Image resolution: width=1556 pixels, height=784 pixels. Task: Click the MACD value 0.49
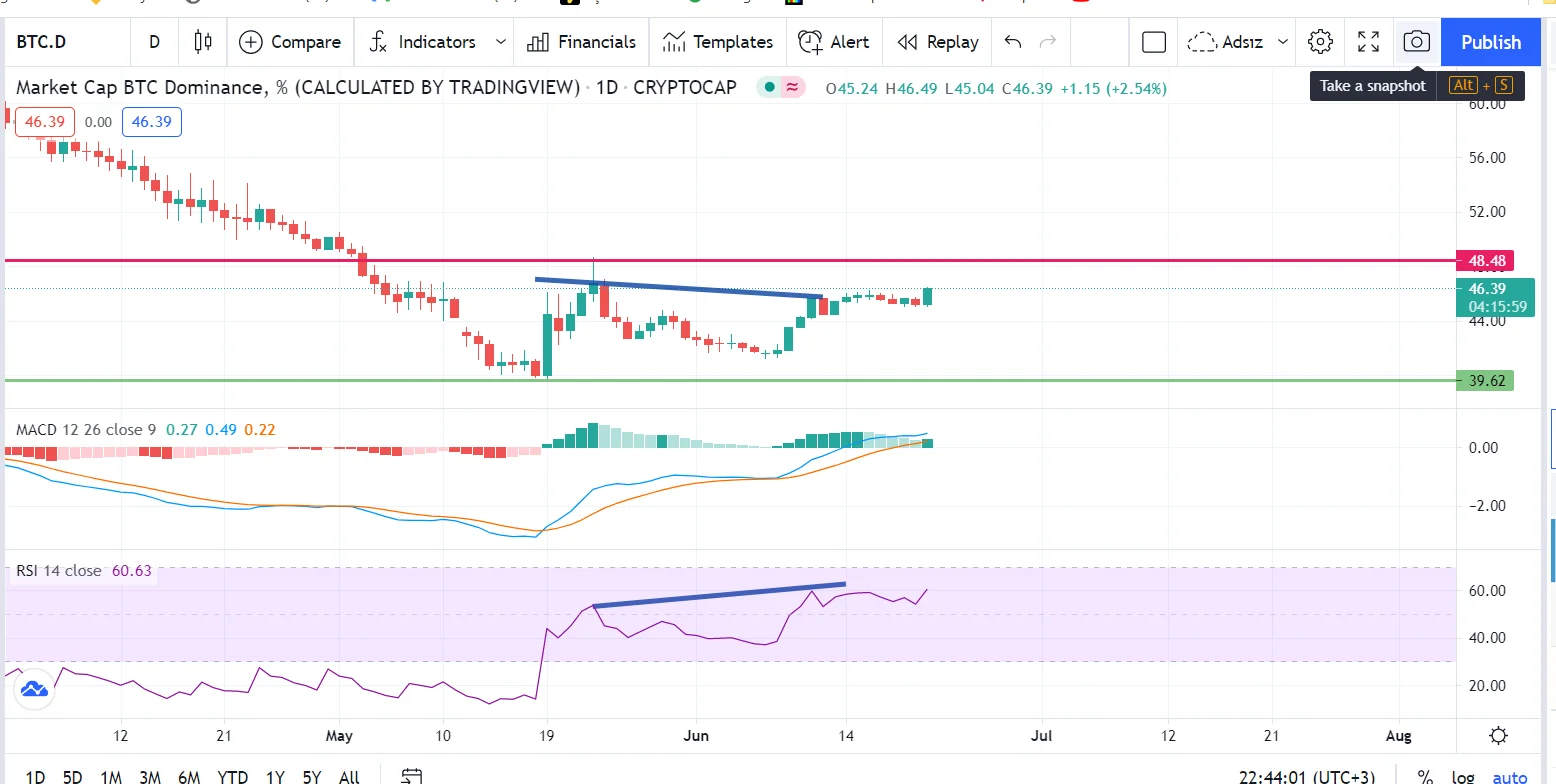[220, 430]
